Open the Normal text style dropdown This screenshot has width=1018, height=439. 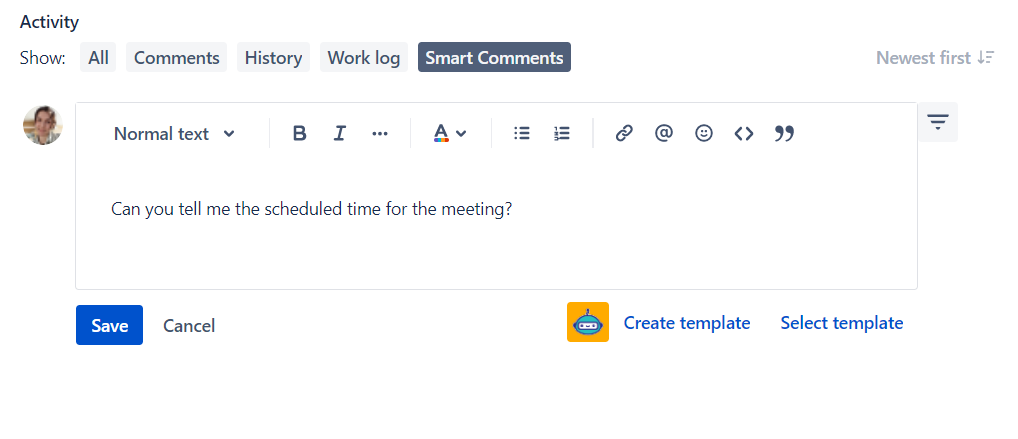coord(174,133)
